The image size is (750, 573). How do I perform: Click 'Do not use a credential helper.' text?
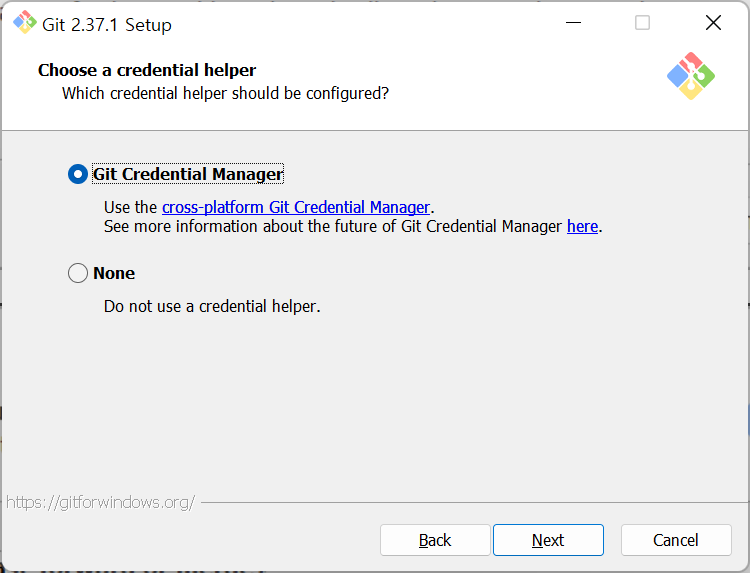click(x=212, y=307)
